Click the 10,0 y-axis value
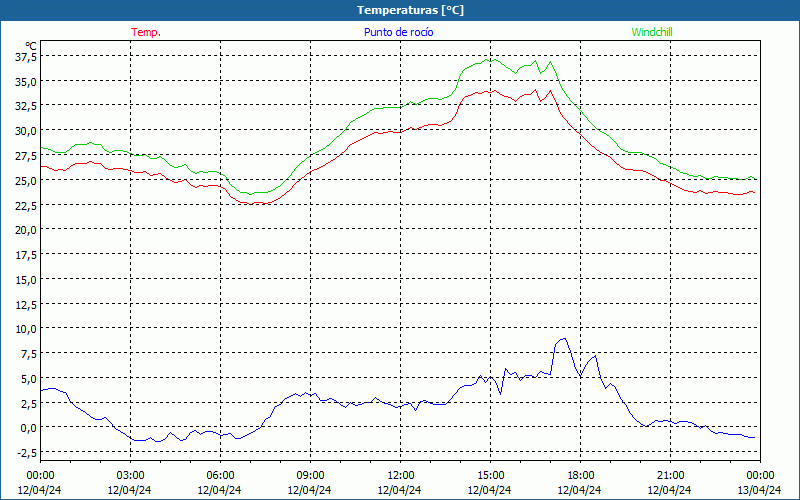 pos(26,329)
